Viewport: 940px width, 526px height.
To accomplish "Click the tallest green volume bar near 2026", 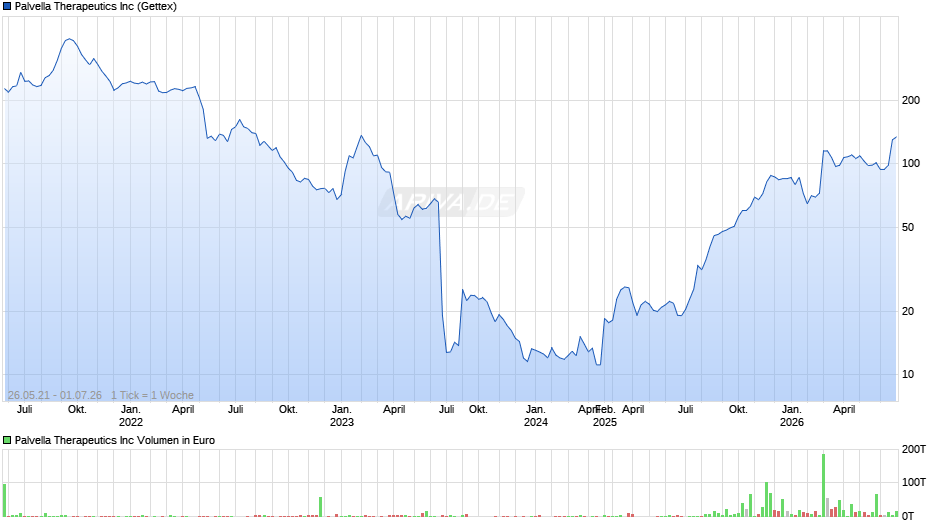I will [x=824, y=485].
